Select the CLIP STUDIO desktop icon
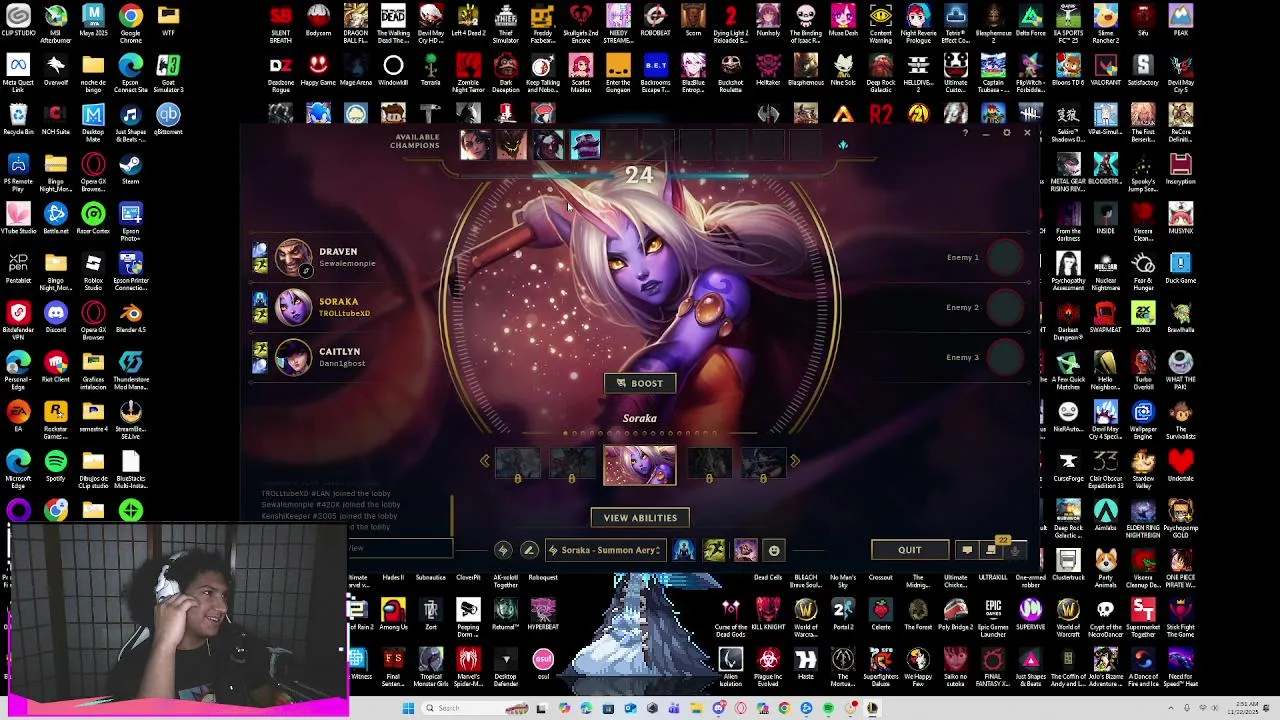The image size is (1280, 720). (x=18, y=21)
